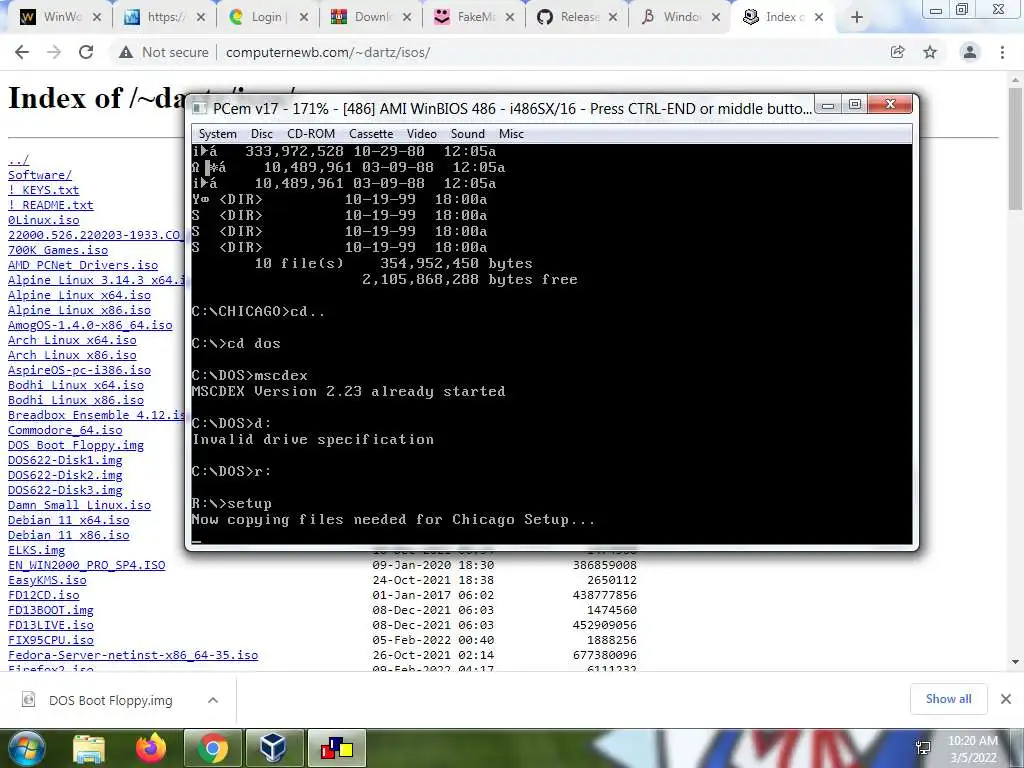Screen dimensions: 1024x768
Task: Close the FakeMe tab
Action: point(510,17)
